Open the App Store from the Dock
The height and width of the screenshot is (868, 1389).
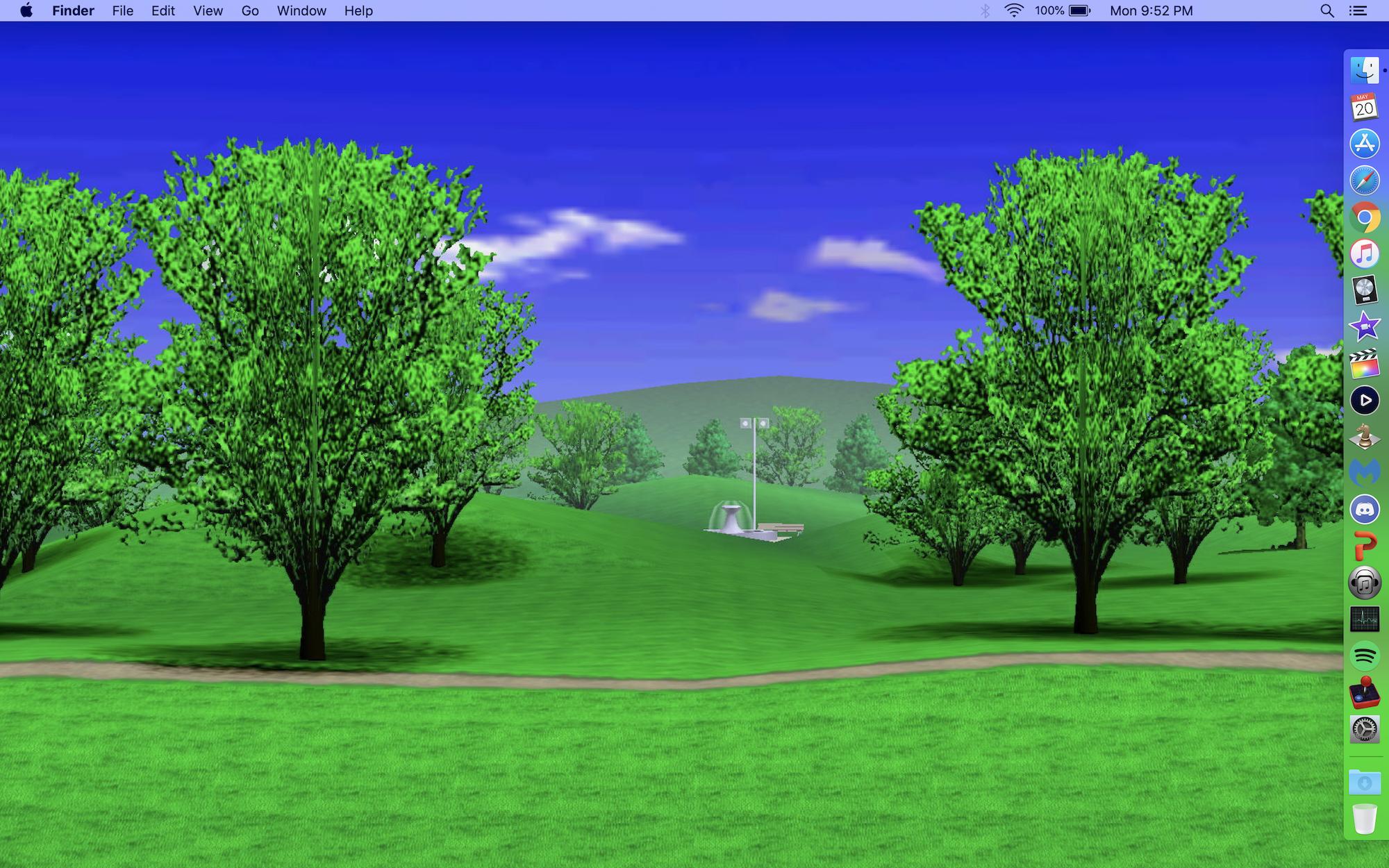pos(1364,144)
